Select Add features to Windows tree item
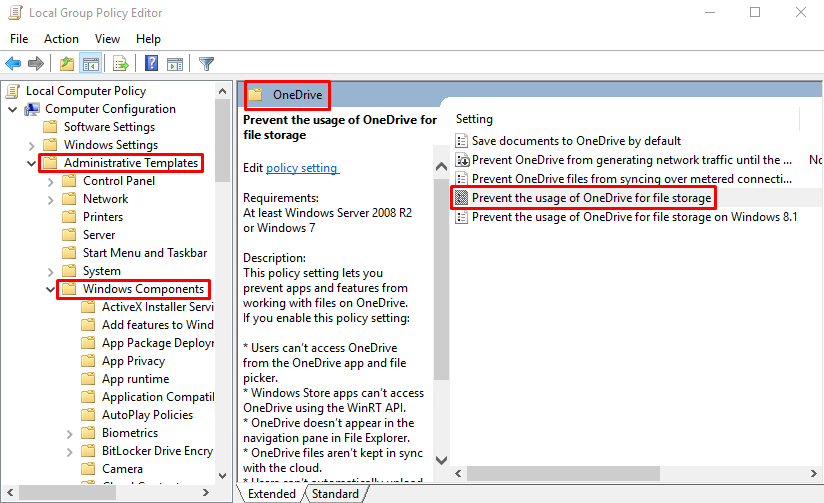The width and height of the screenshot is (824, 503). tap(158, 324)
